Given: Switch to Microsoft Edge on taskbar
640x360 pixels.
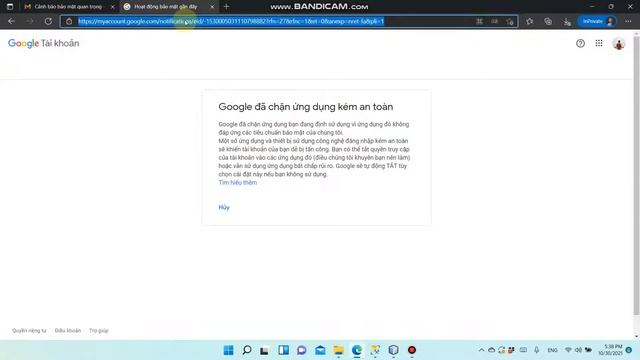Looking at the screenshot, I should coord(357,350).
